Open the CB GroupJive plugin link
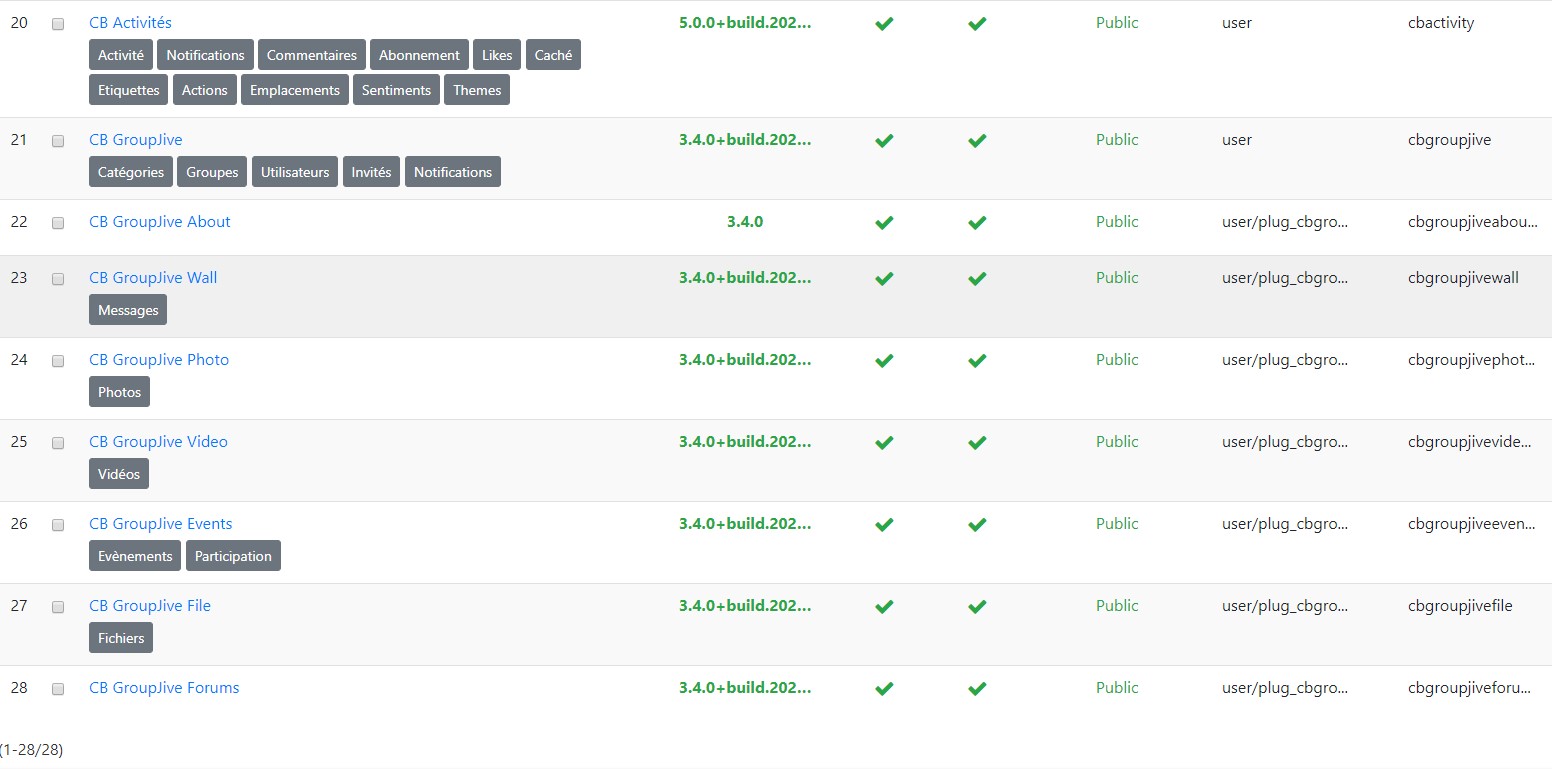 (136, 139)
